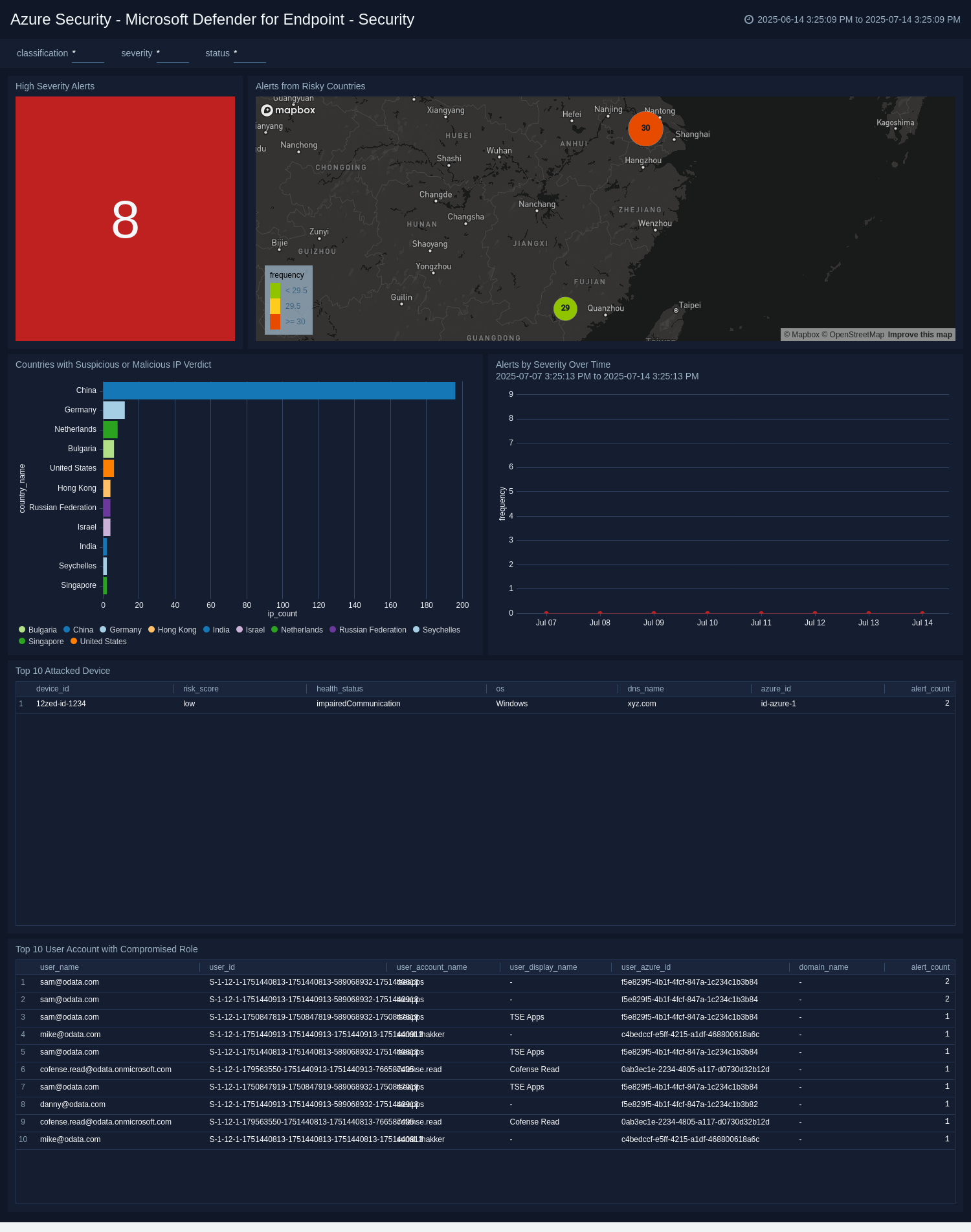This screenshot has width=971, height=1232.
Task: Click the Top 10 Attacked Device panel title
Action: [63, 671]
